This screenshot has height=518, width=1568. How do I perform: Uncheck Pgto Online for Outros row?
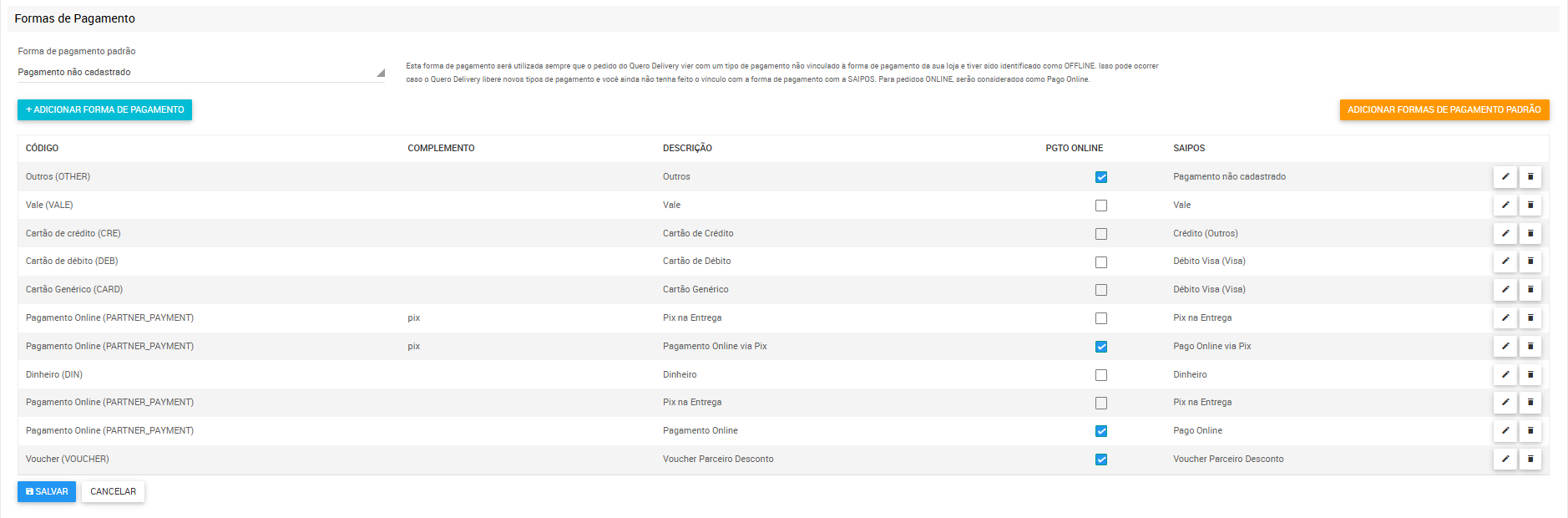tap(1101, 177)
